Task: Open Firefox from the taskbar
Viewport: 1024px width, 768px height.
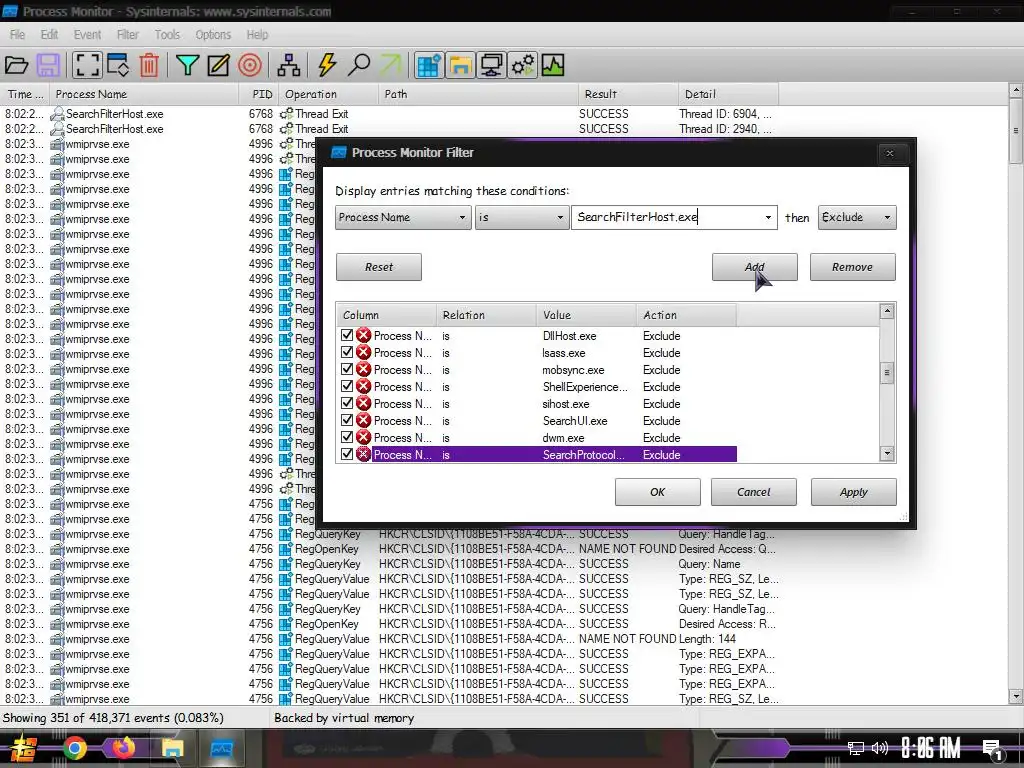Action: tap(123, 748)
